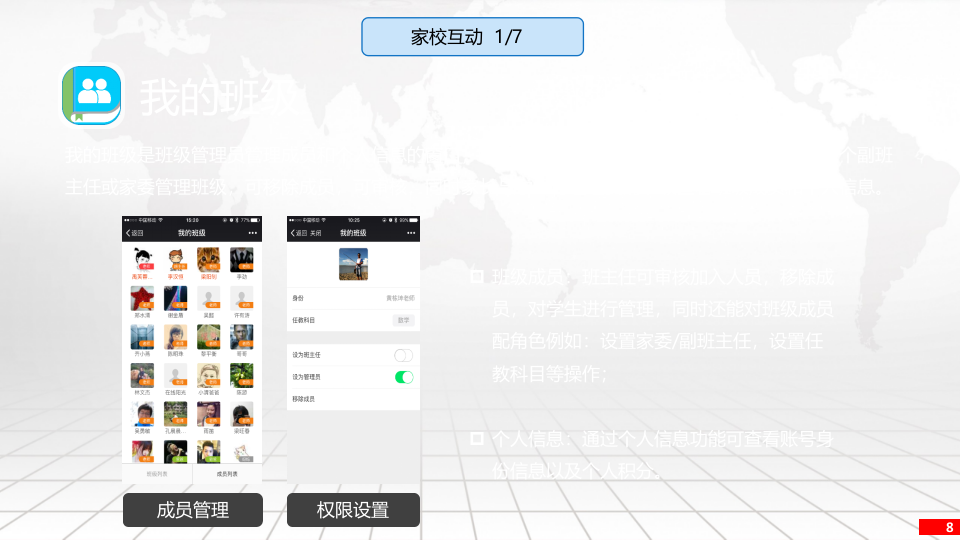This screenshot has height=540, width=960.
Task: Click the 家校互动 1/7 title box
Action: click(x=472, y=37)
